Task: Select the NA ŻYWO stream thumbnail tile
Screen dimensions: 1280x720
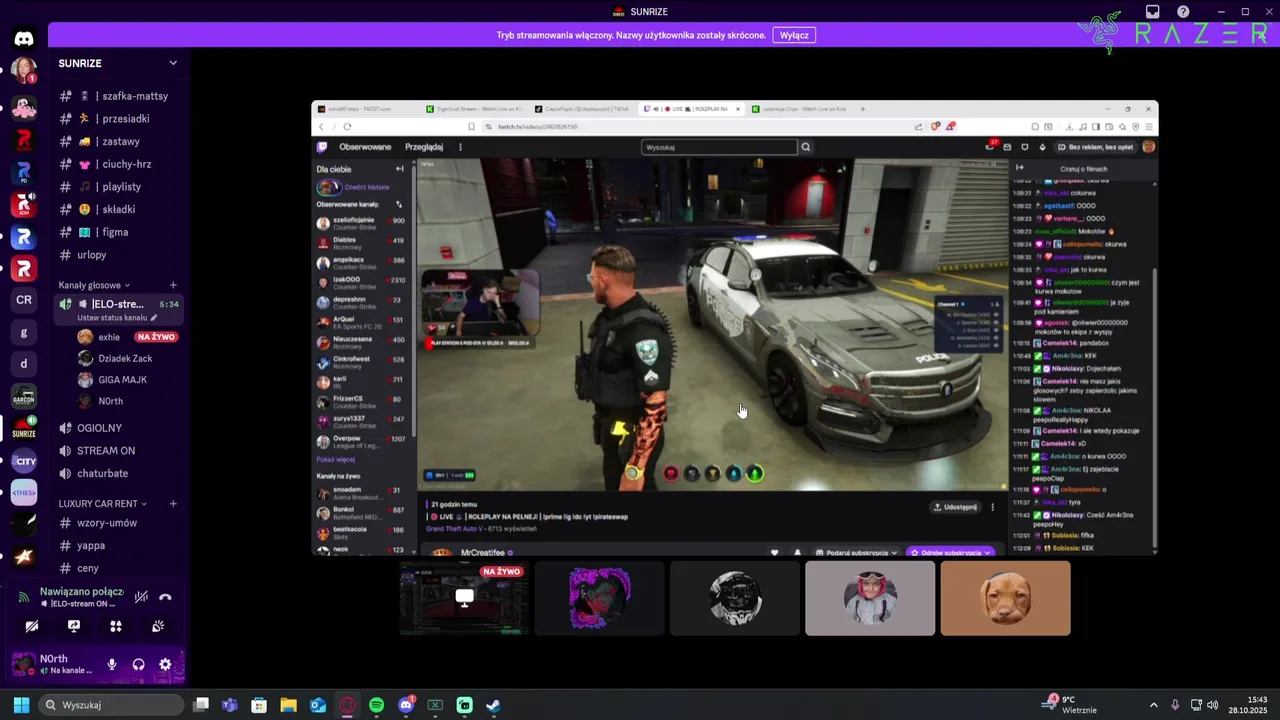Action: 464,598
